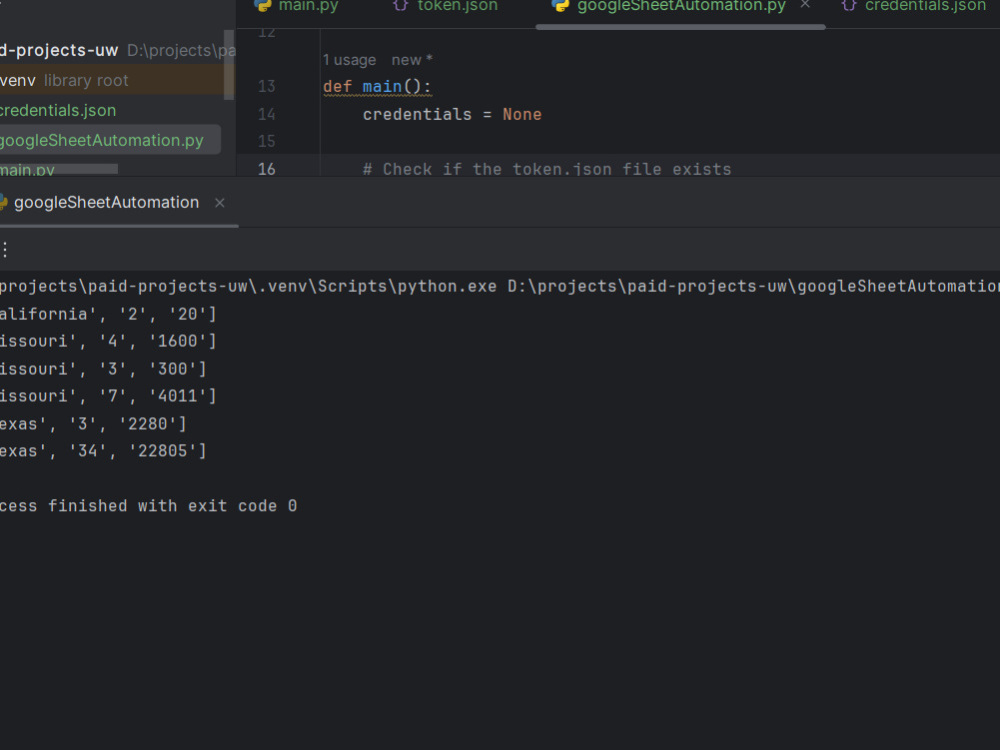This screenshot has width=1000, height=750.
Task: Open run toolbar options via the vertical ellipsis icon
Action: tap(5, 249)
